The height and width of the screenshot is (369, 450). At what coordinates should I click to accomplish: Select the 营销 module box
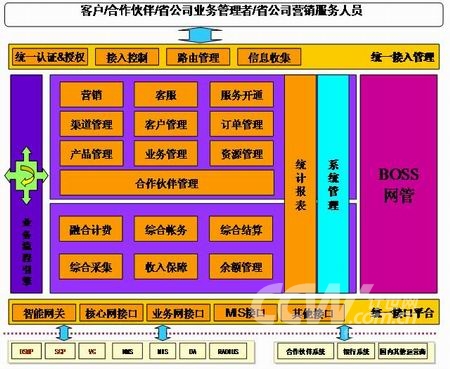(92, 95)
